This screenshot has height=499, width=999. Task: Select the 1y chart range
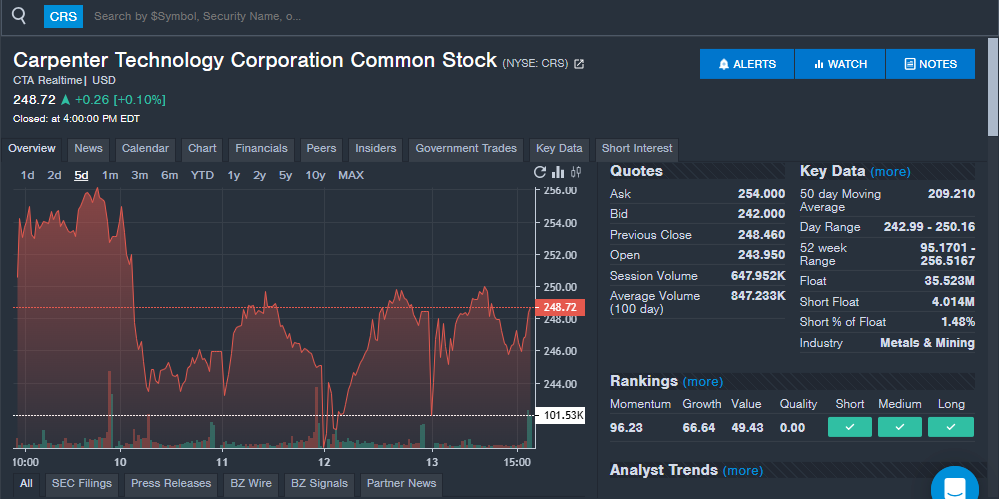pos(234,175)
